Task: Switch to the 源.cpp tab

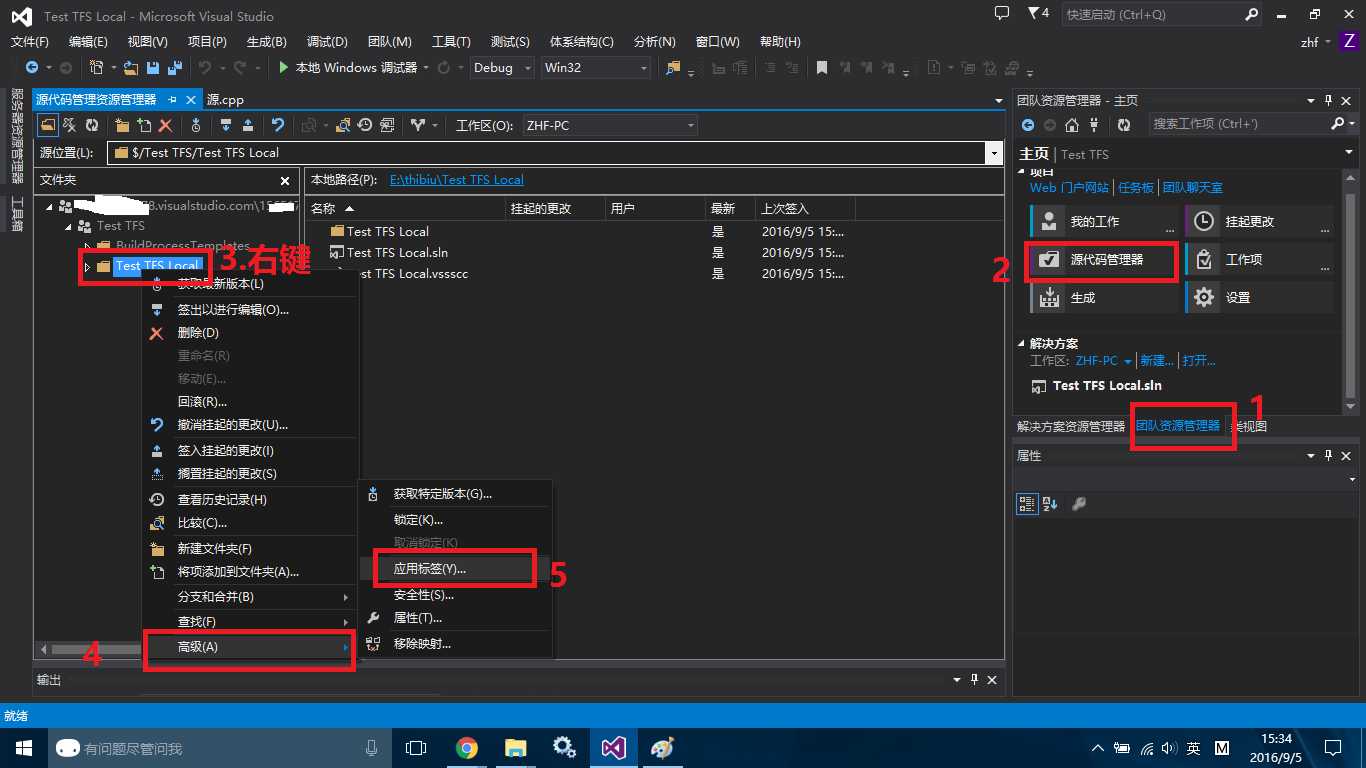Action: 225,100
